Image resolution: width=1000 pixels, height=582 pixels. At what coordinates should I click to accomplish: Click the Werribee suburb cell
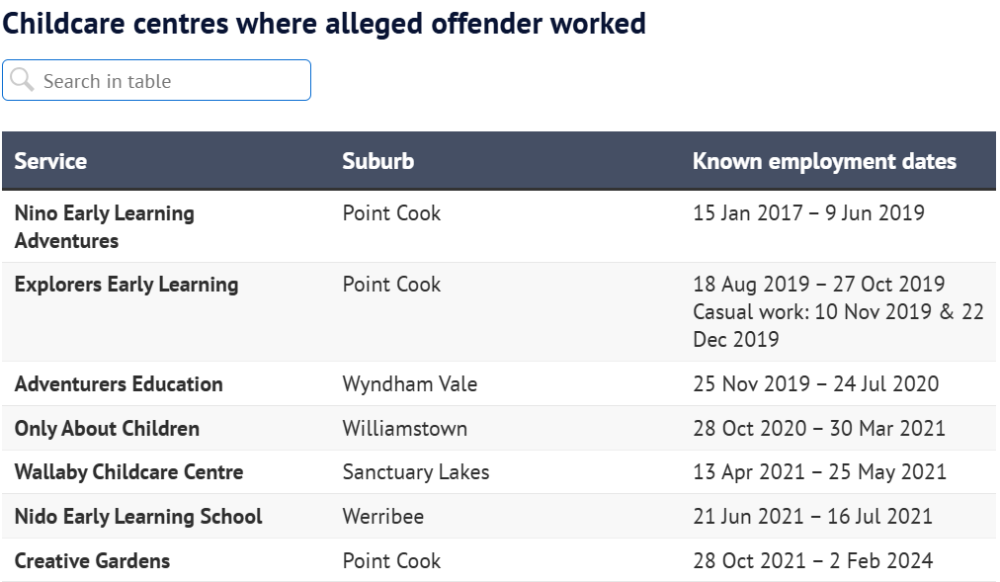(383, 516)
